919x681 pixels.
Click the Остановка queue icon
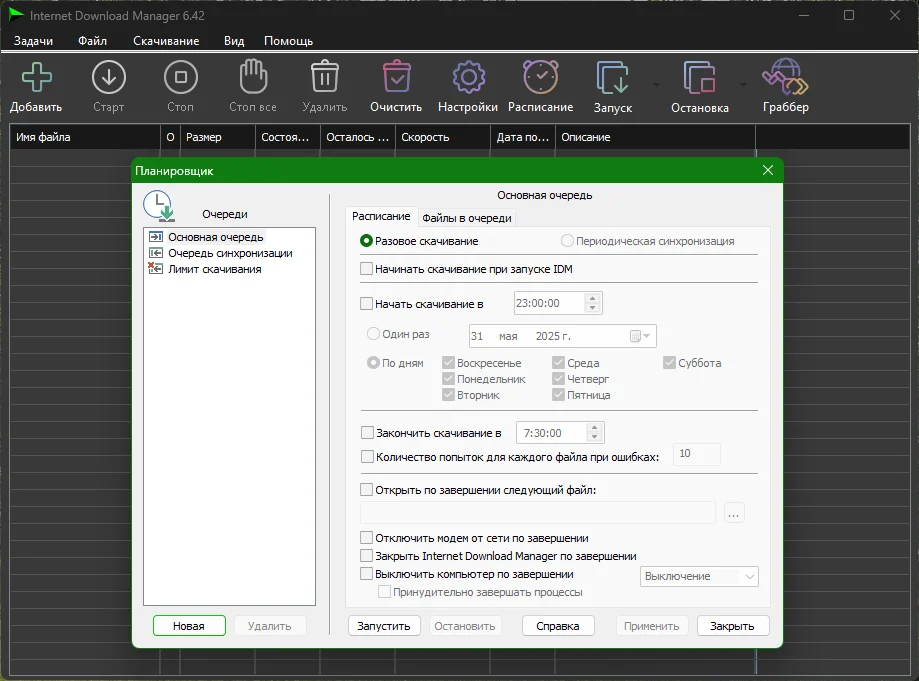[699, 78]
